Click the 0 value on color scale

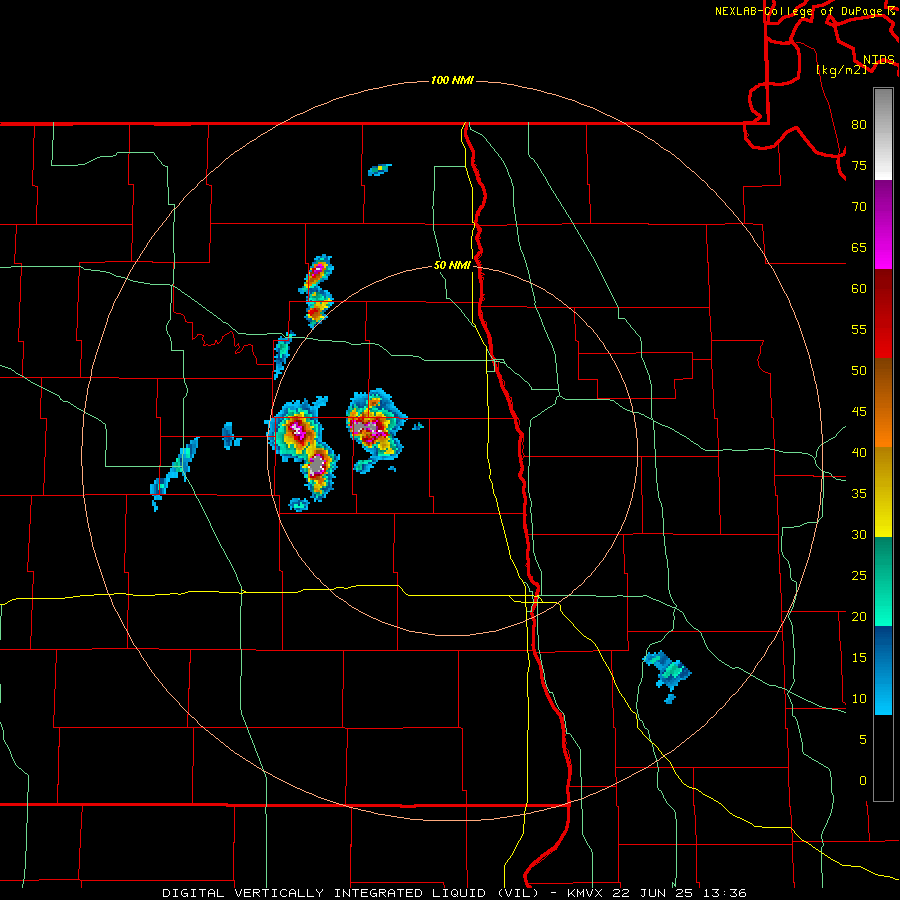point(863,781)
